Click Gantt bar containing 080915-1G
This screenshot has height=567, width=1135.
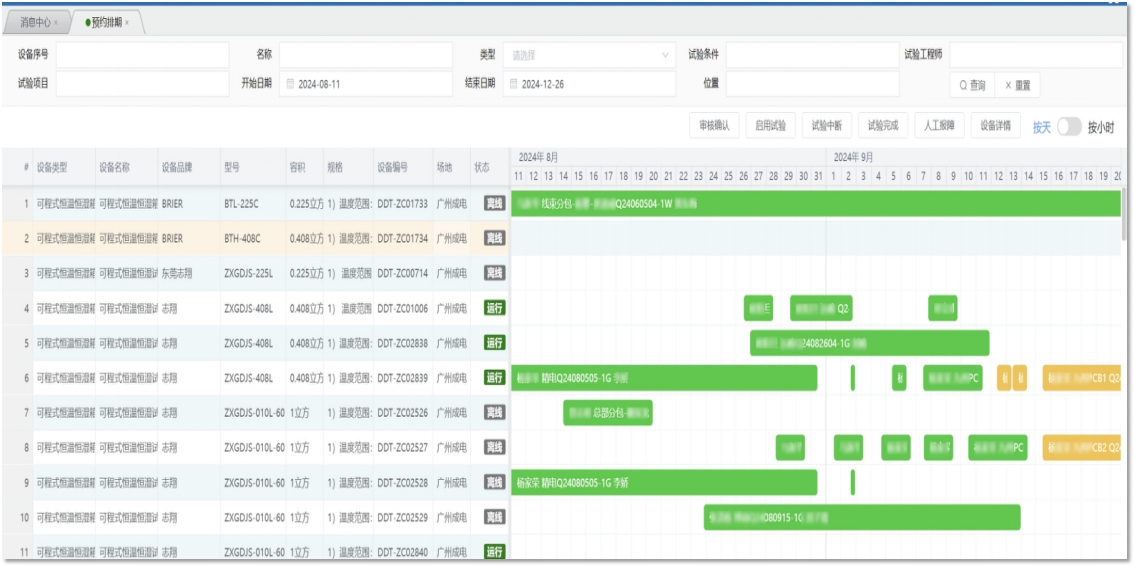[862, 517]
